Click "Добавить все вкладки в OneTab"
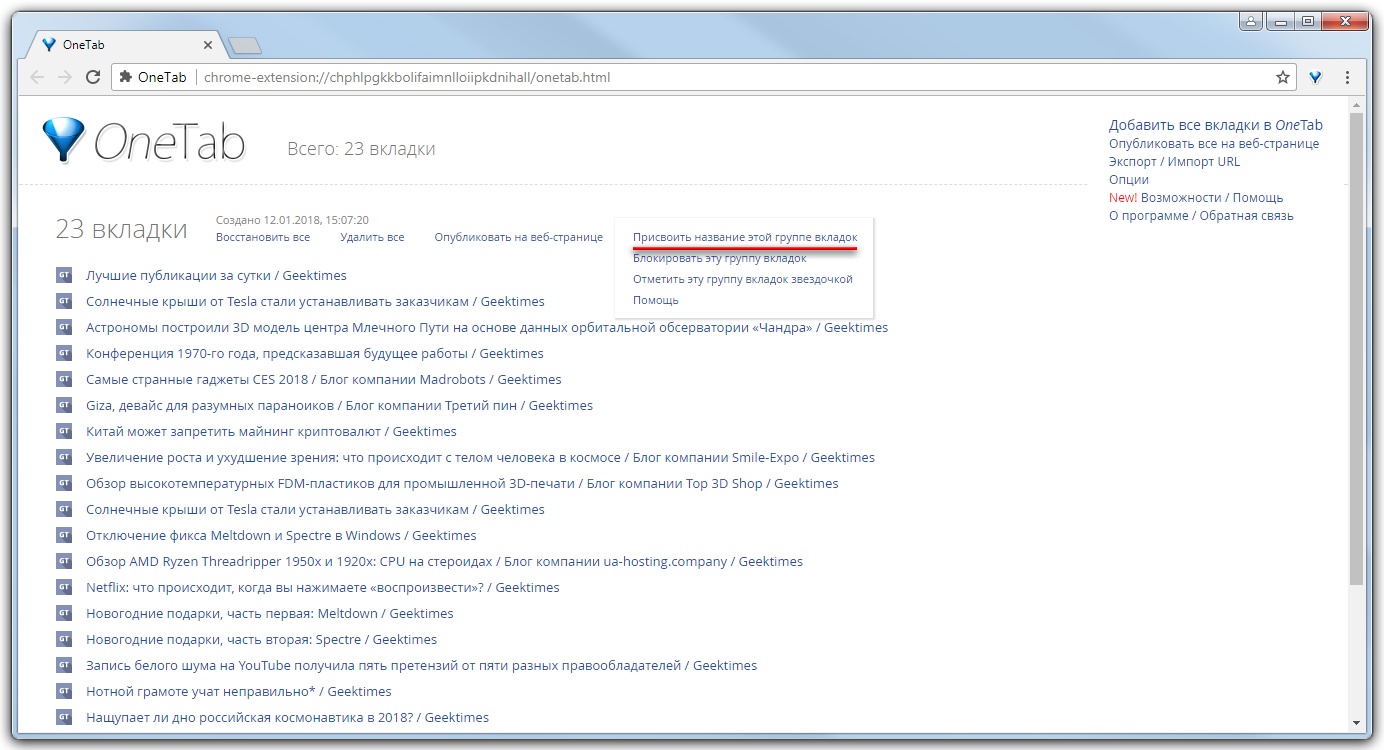The height and width of the screenshot is (750, 1384). (1216, 125)
